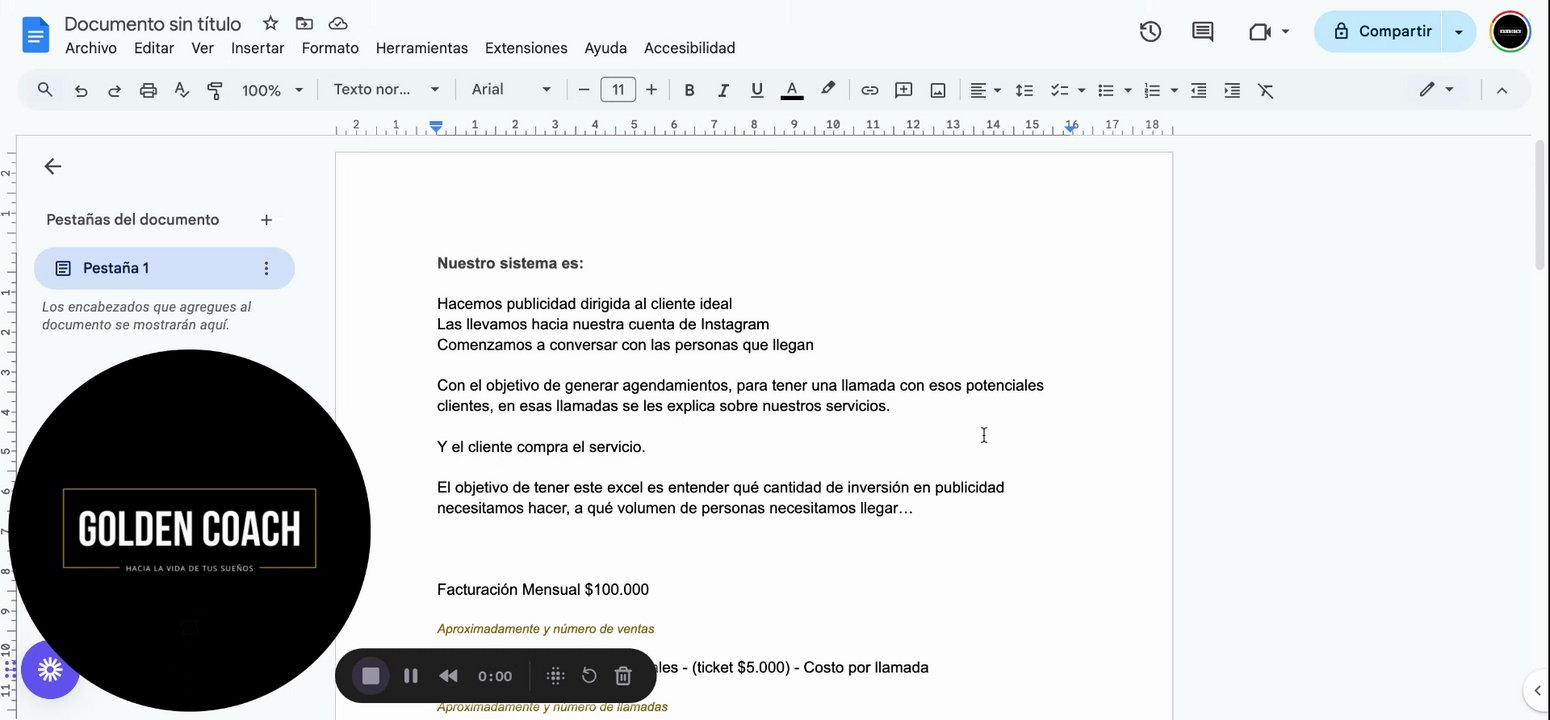Open the Ayuda menu
The height and width of the screenshot is (720, 1550).
tap(606, 48)
